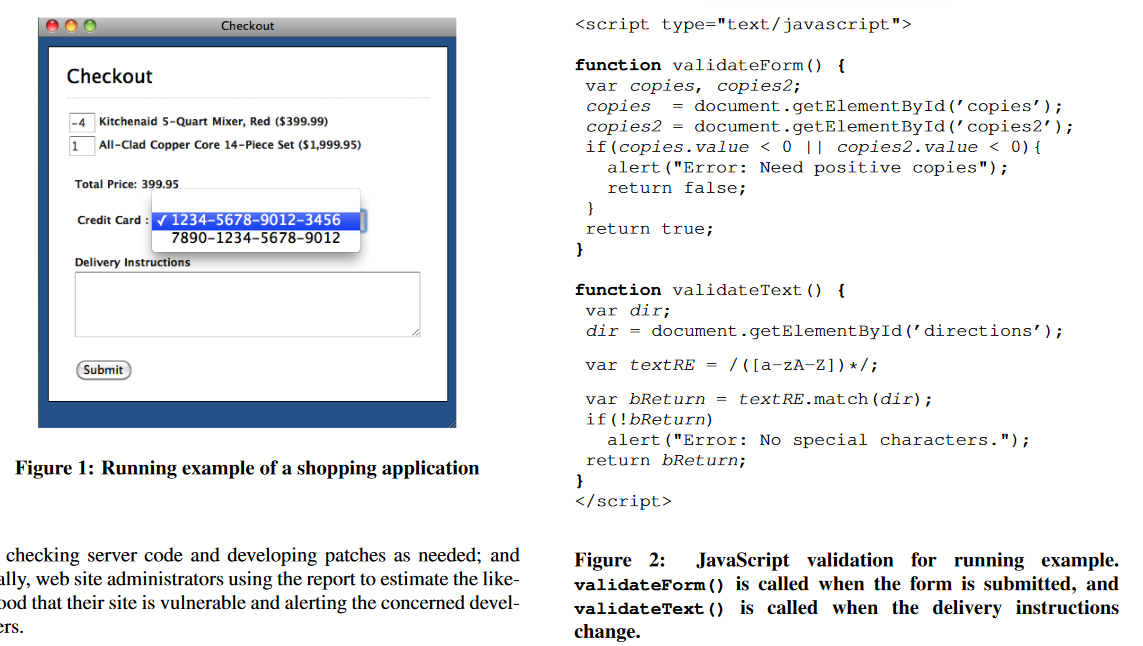Viewport: 1143px width, 646px height.
Task: Click the Kitchenaid 5-Quart Mixer item label
Action: tap(213, 122)
